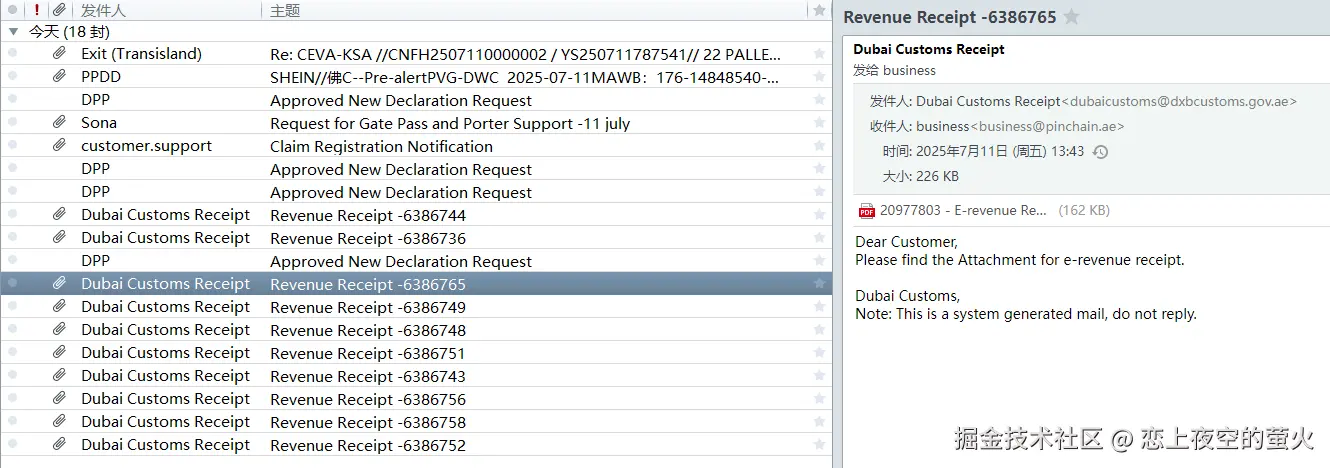1330x468 pixels.
Task: Sort by attachment paperclip column header
Action: [x=60, y=10]
